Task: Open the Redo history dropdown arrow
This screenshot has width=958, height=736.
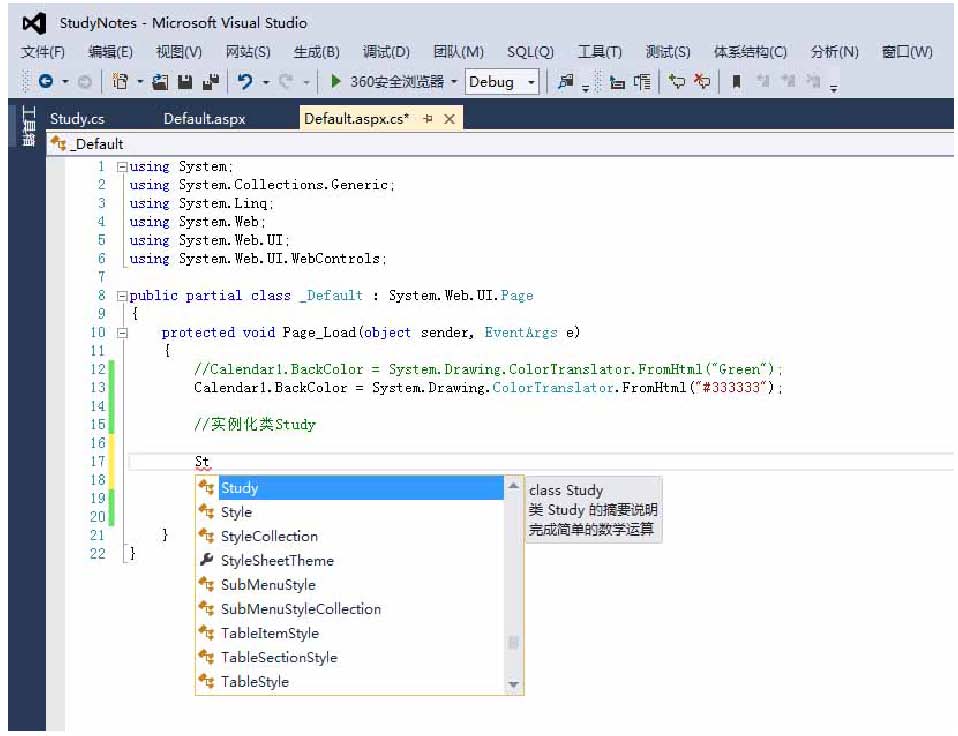Action: click(x=306, y=82)
